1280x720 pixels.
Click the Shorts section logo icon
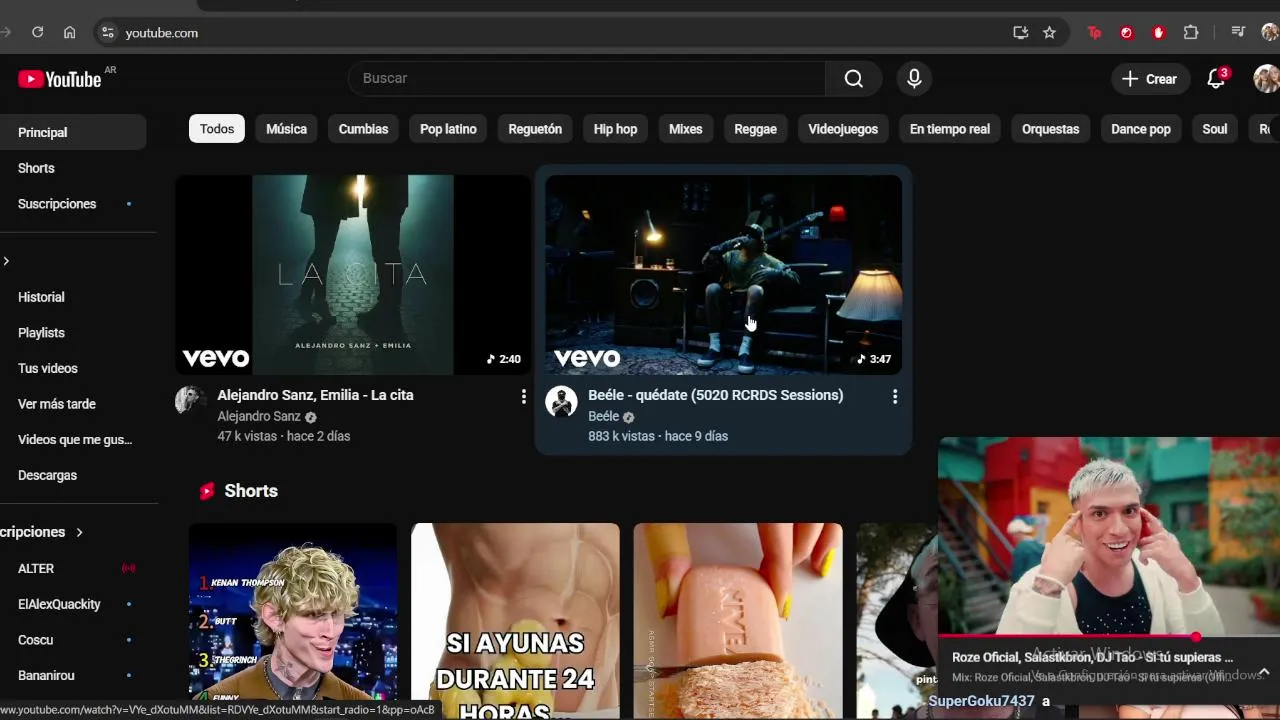coord(207,491)
